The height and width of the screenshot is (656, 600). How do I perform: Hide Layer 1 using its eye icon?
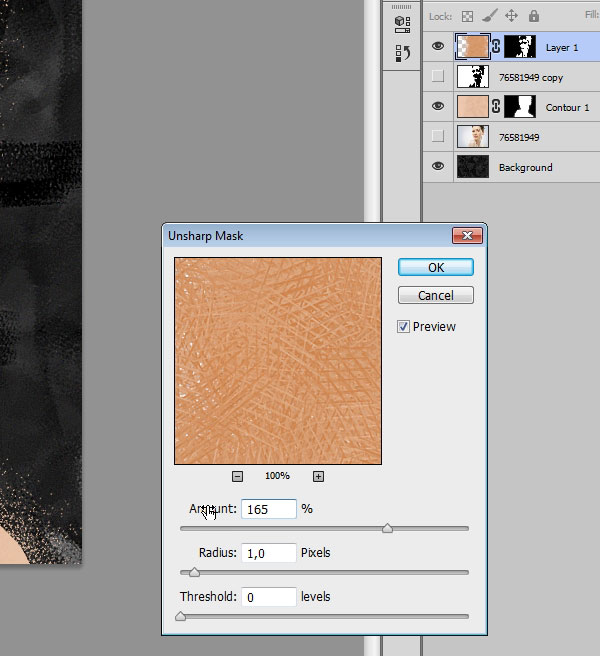click(x=438, y=47)
